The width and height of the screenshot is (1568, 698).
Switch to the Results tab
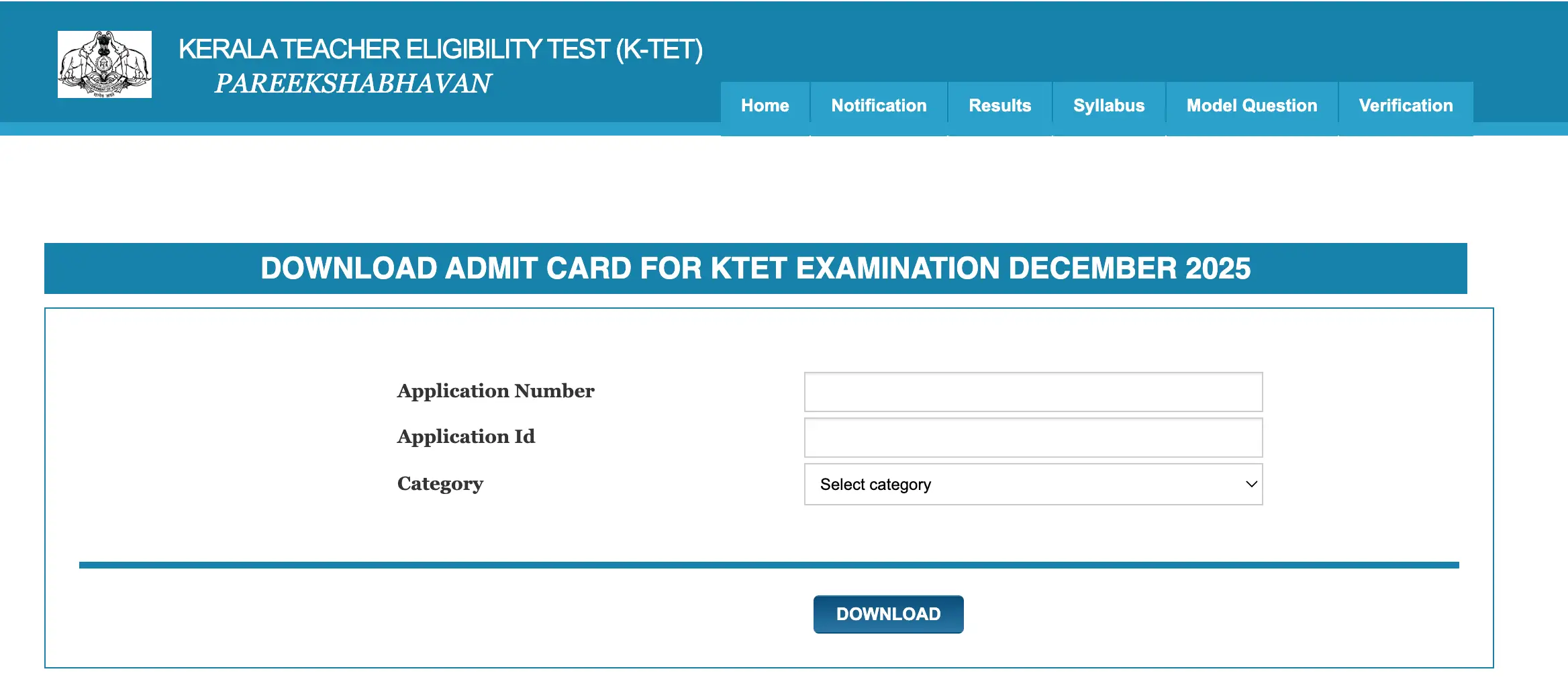999,105
